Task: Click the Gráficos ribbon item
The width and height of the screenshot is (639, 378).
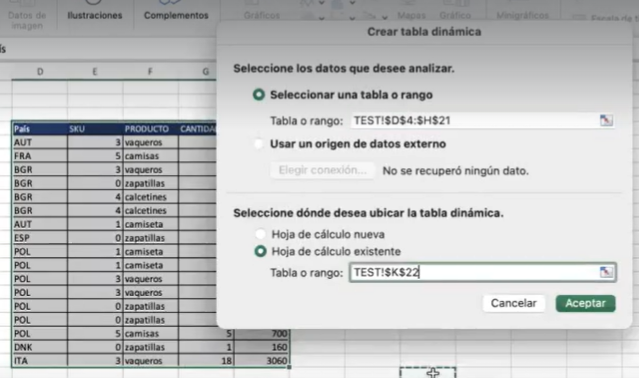Action: (262, 15)
